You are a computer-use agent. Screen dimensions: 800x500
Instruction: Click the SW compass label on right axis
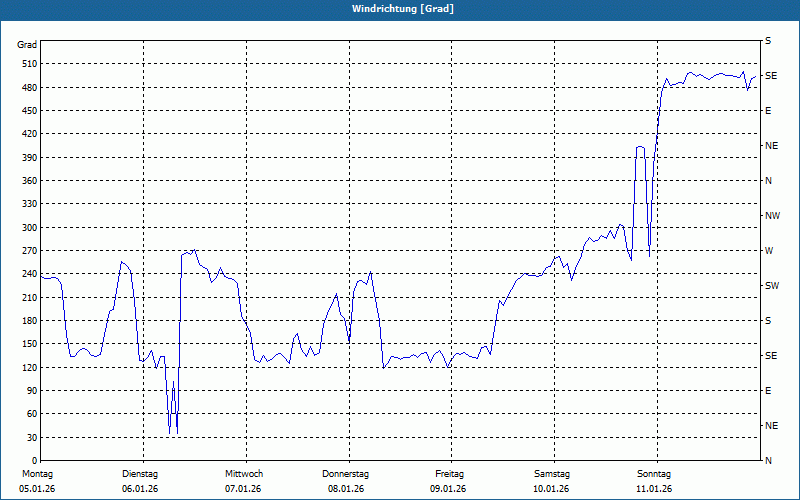pyautogui.click(x=772, y=286)
